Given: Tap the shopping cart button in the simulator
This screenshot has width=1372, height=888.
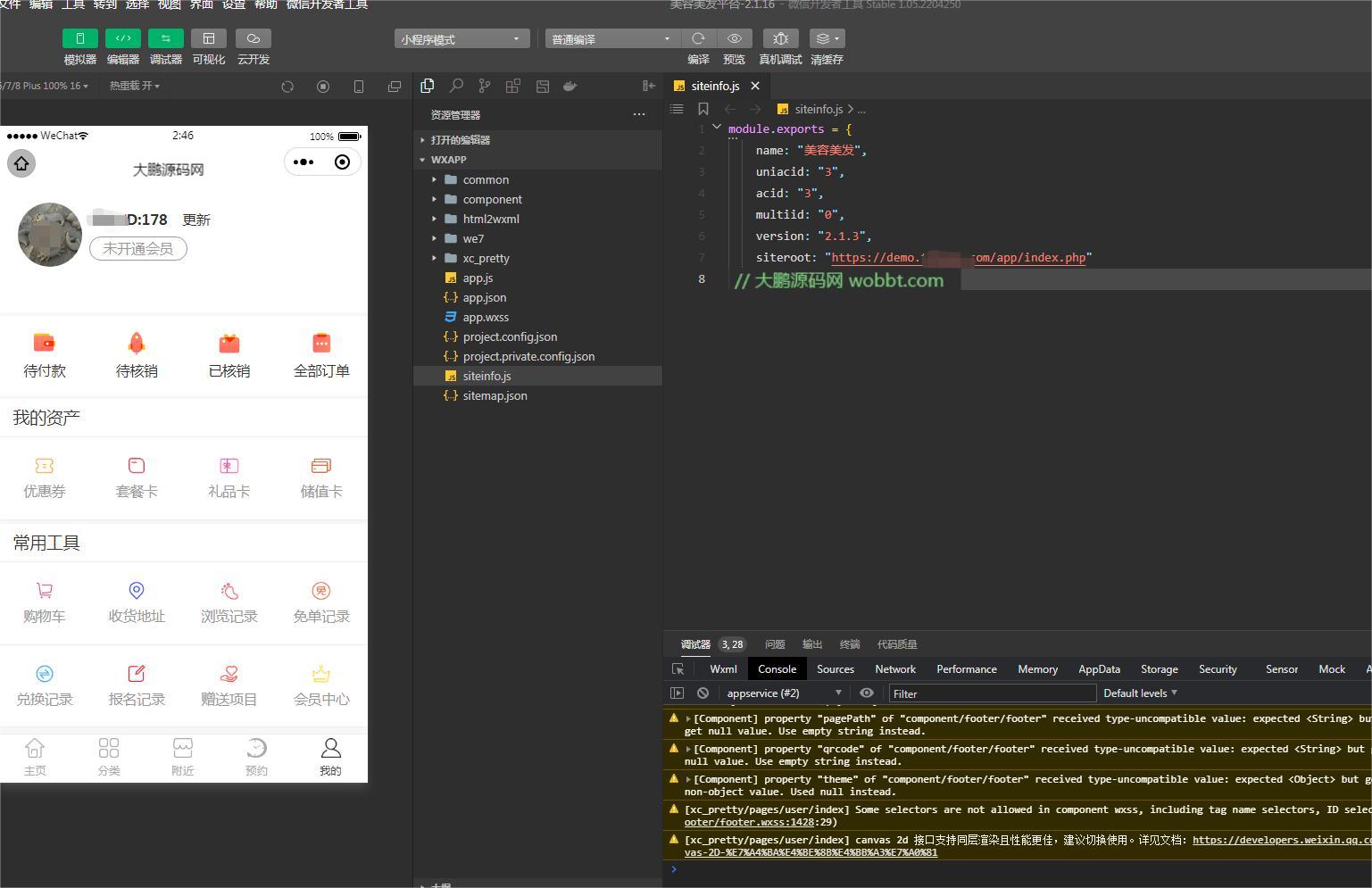Looking at the screenshot, I should tap(44, 602).
